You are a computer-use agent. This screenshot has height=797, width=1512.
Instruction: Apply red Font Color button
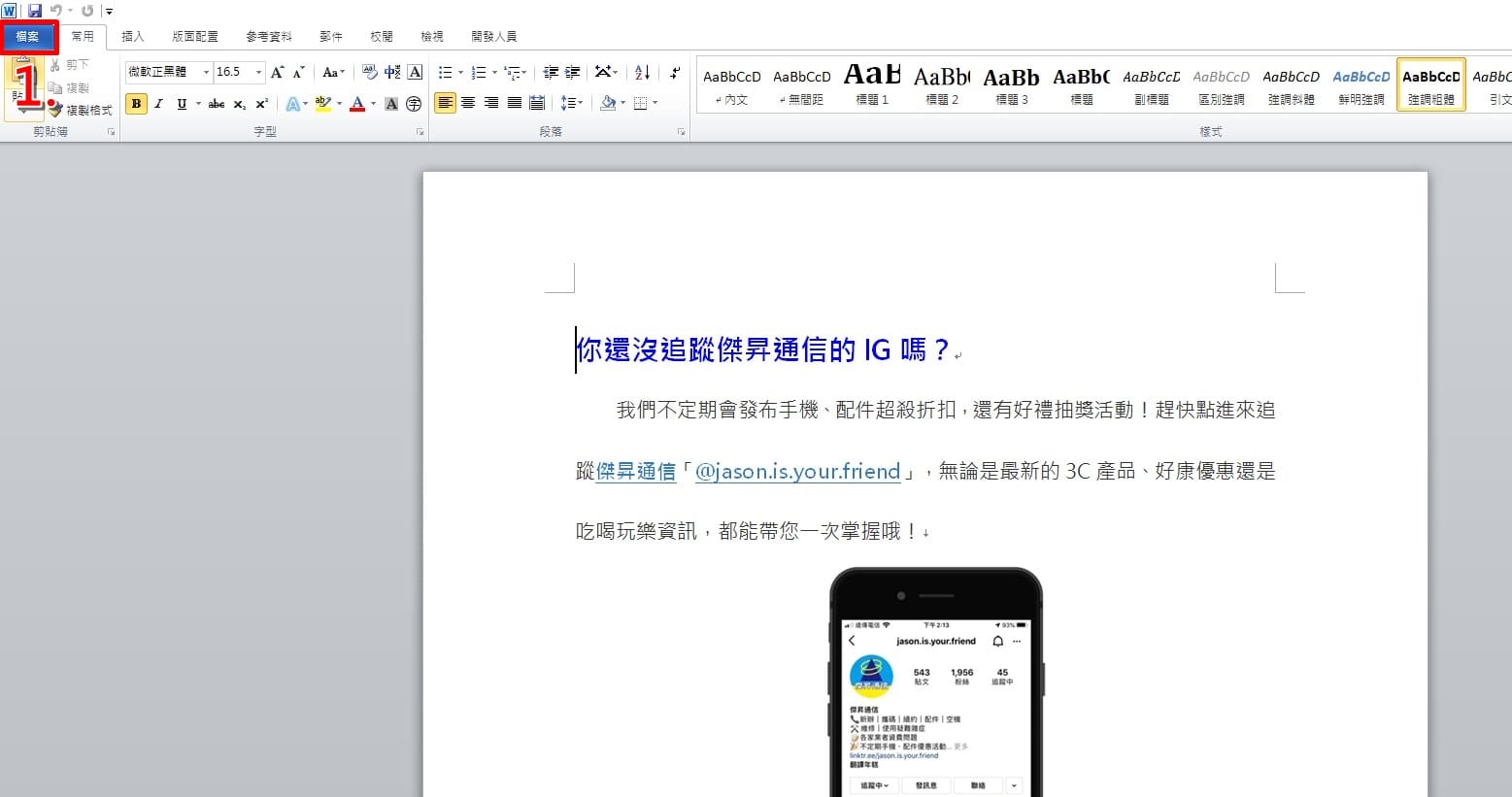[x=357, y=104]
